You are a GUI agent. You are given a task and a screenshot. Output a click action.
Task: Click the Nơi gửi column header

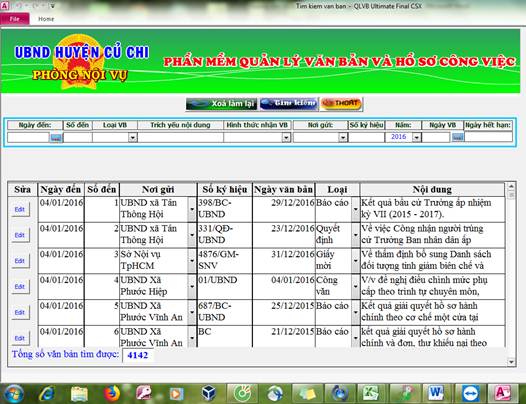point(158,190)
